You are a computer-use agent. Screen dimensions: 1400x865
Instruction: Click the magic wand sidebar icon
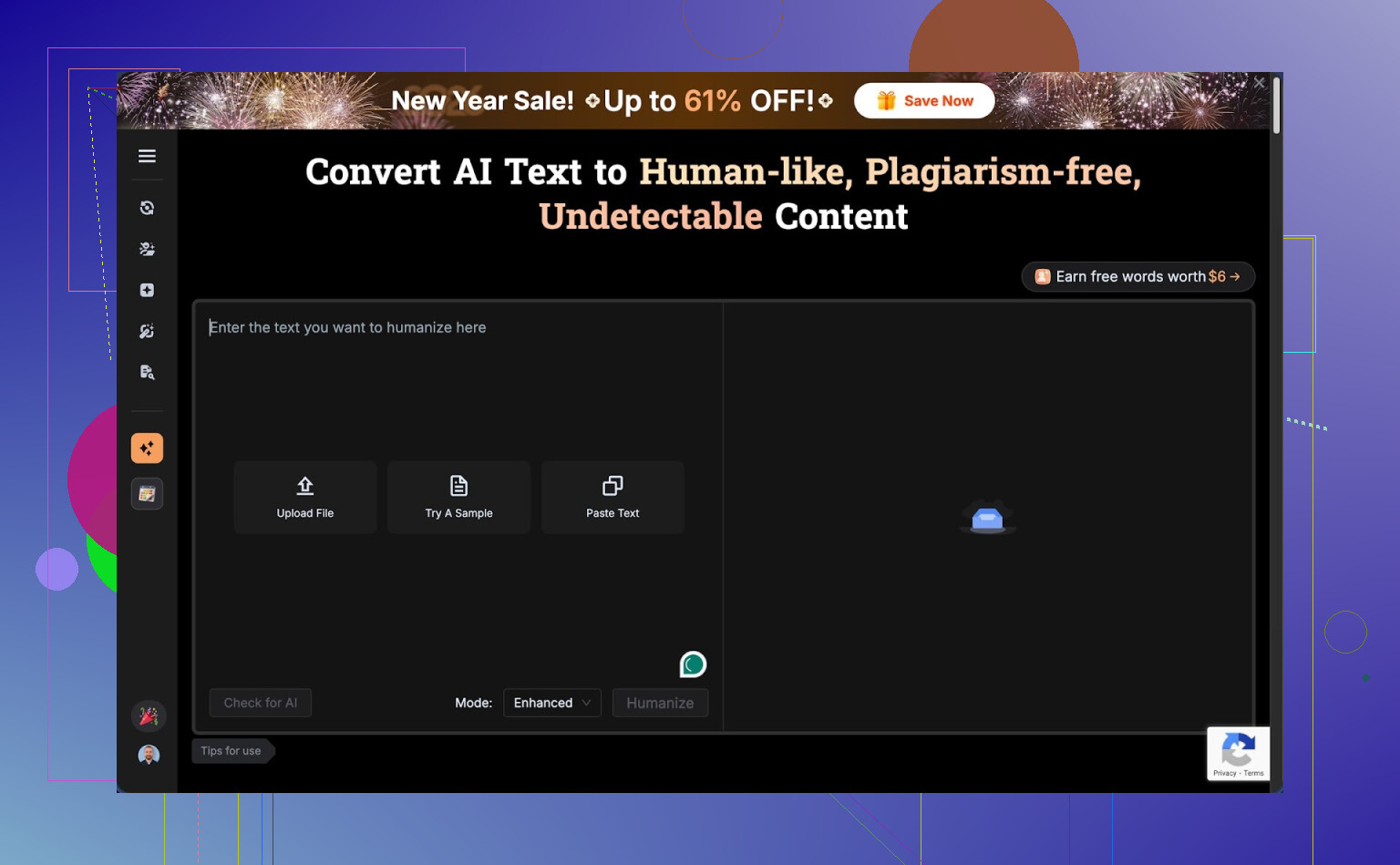pos(147,331)
